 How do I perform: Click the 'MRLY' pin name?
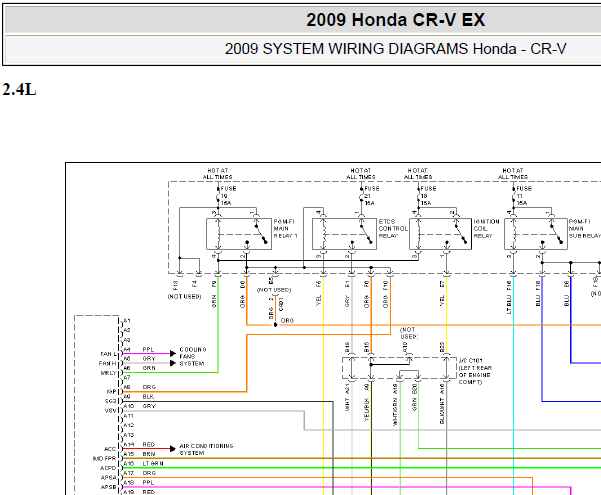(x=108, y=373)
